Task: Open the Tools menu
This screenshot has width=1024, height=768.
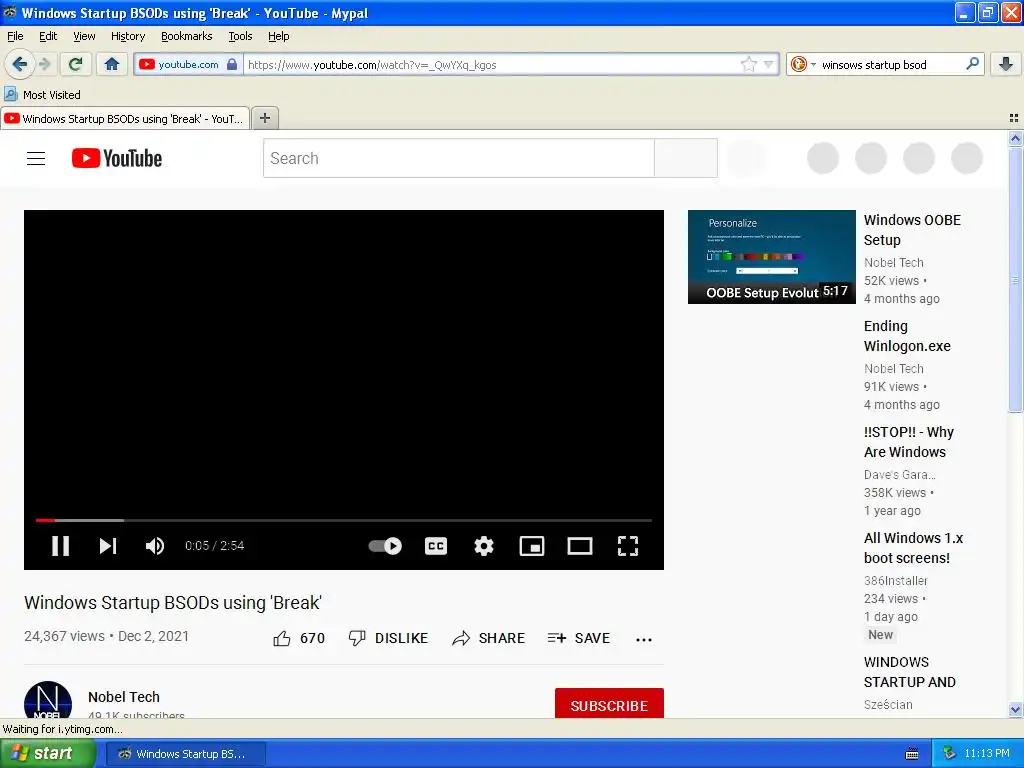Action: click(240, 36)
